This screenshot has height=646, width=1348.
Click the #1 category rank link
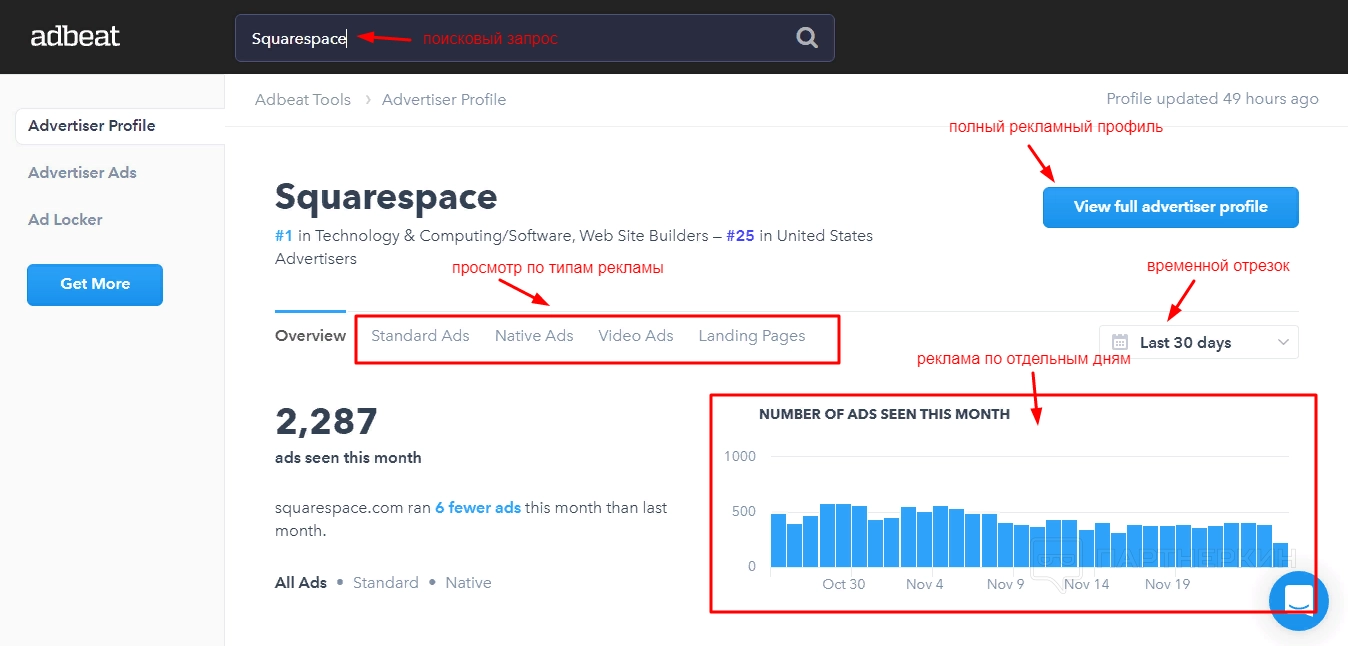[284, 236]
